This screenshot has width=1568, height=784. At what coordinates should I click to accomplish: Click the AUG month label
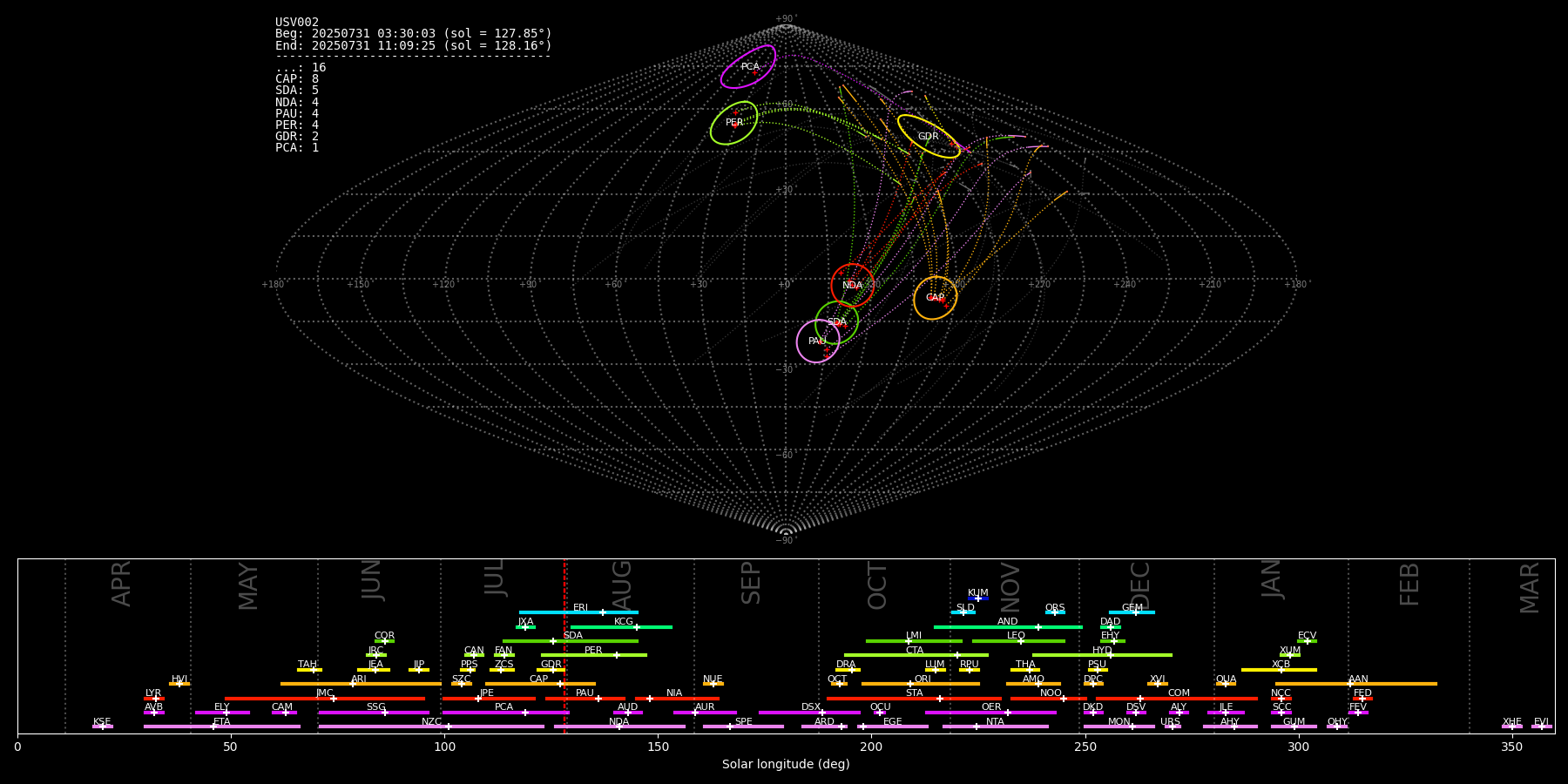pos(622,585)
